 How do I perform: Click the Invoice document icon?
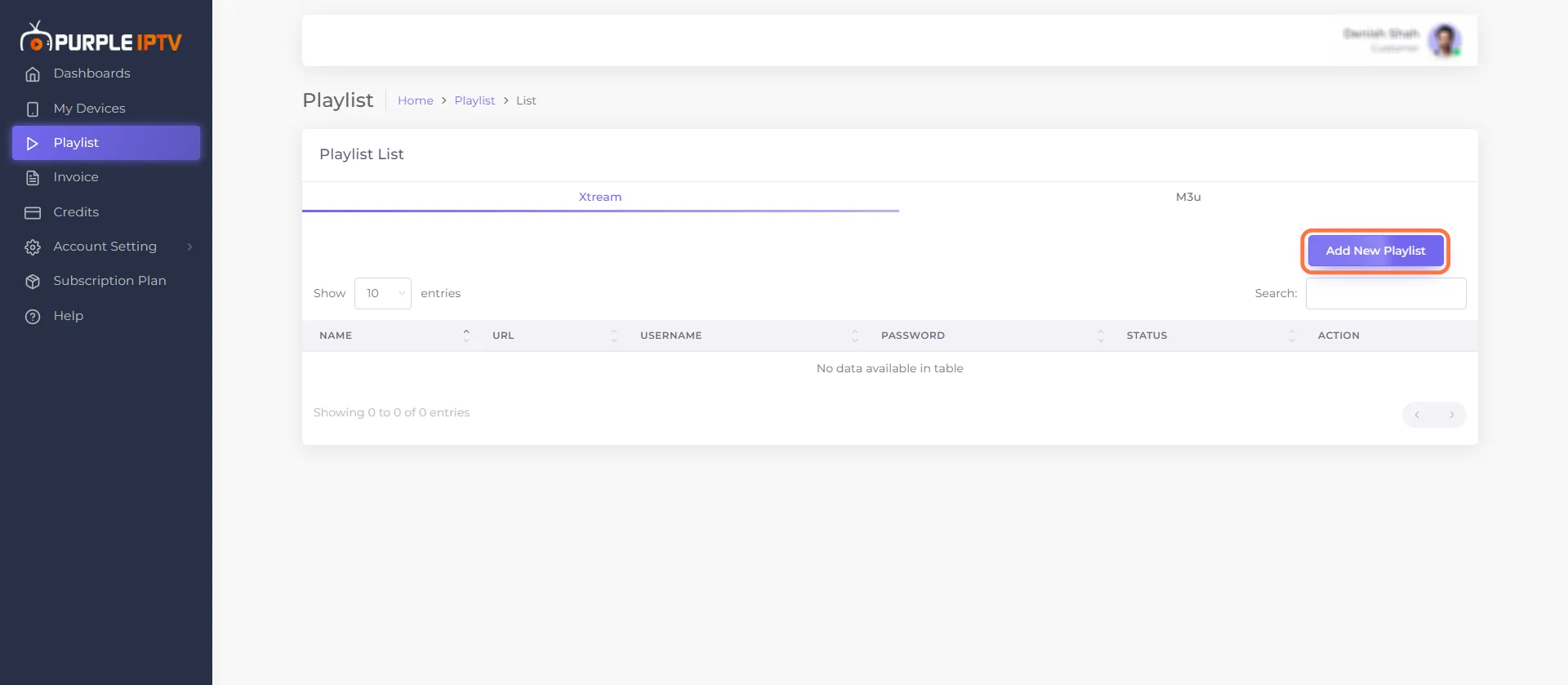[33, 178]
